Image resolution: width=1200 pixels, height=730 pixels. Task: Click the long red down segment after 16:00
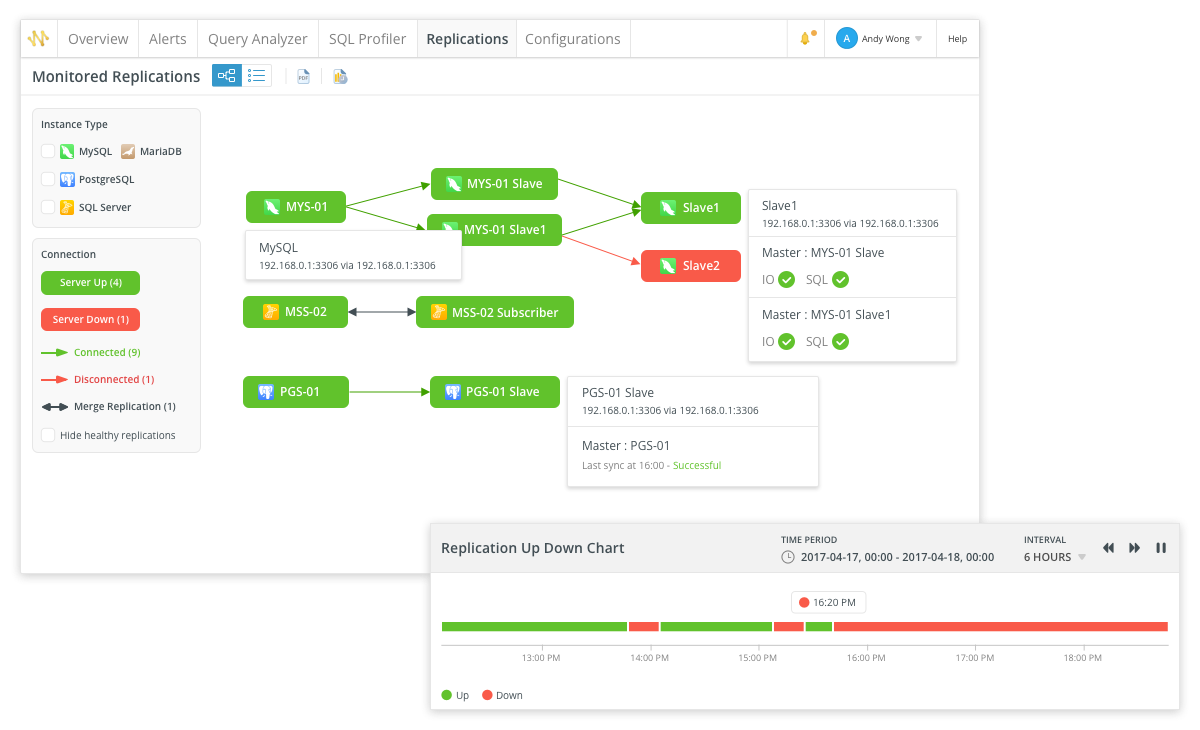point(1001,627)
